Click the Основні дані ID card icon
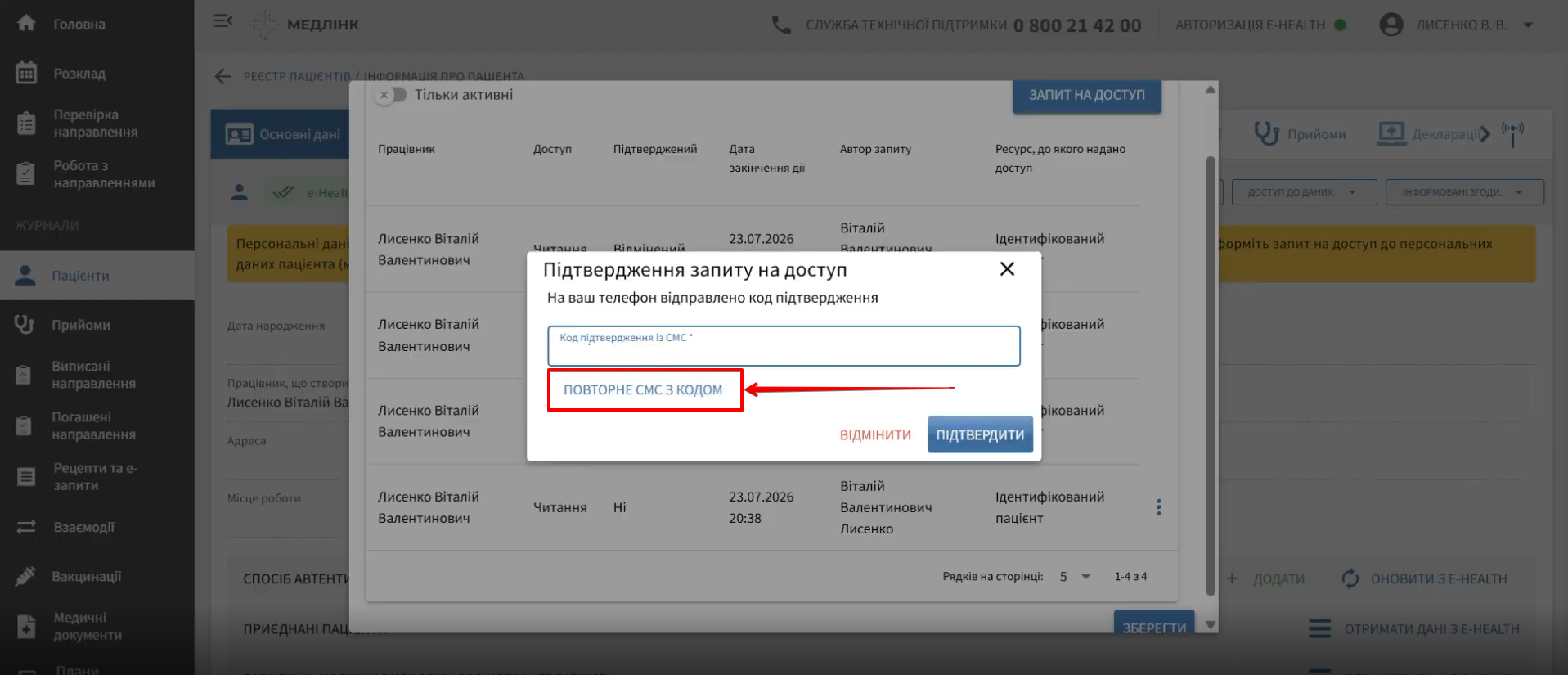Screen dimensions: 1568x675 tap(239, 134)
